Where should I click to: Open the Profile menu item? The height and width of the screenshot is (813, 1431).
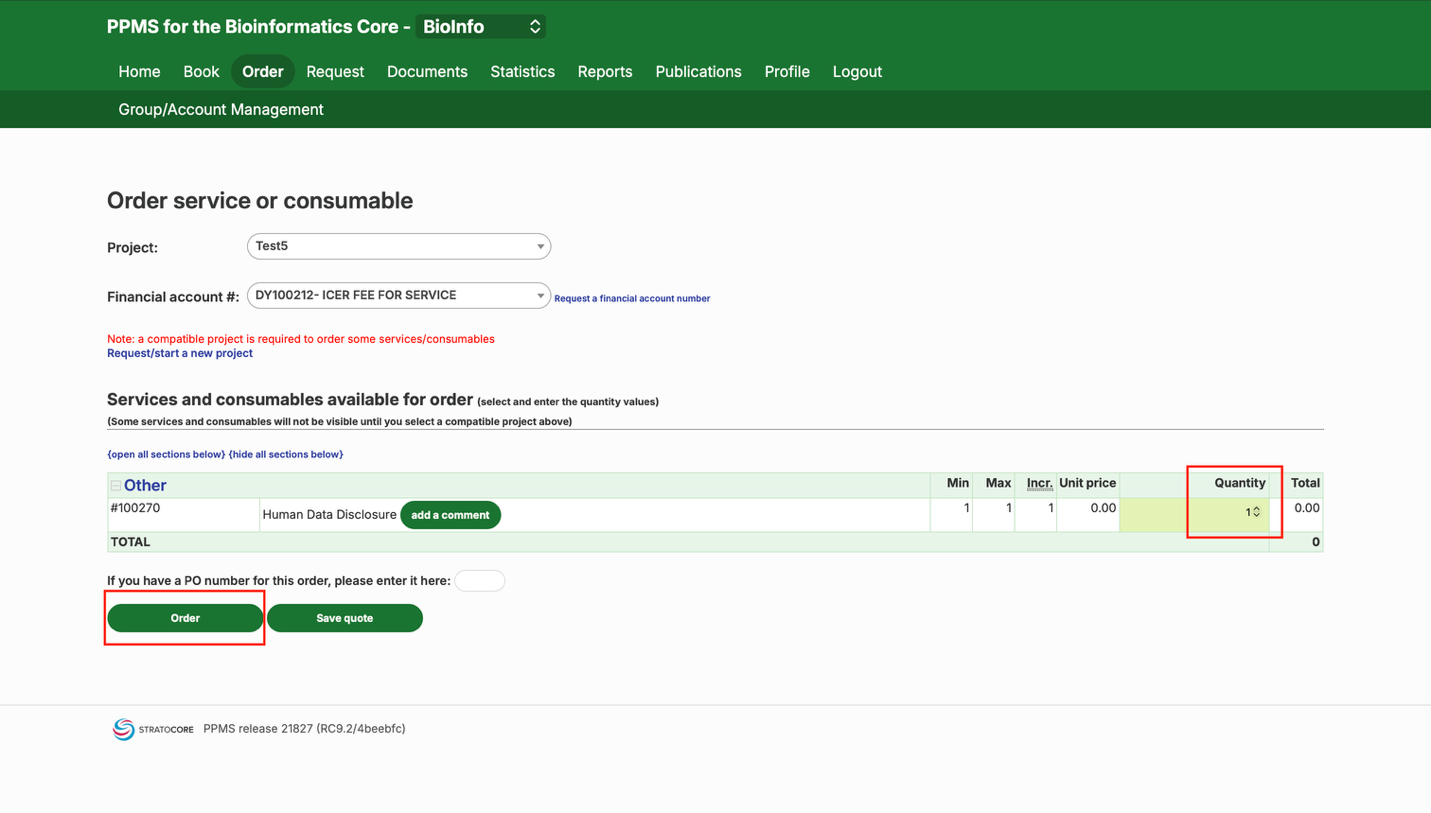[787, 72]
